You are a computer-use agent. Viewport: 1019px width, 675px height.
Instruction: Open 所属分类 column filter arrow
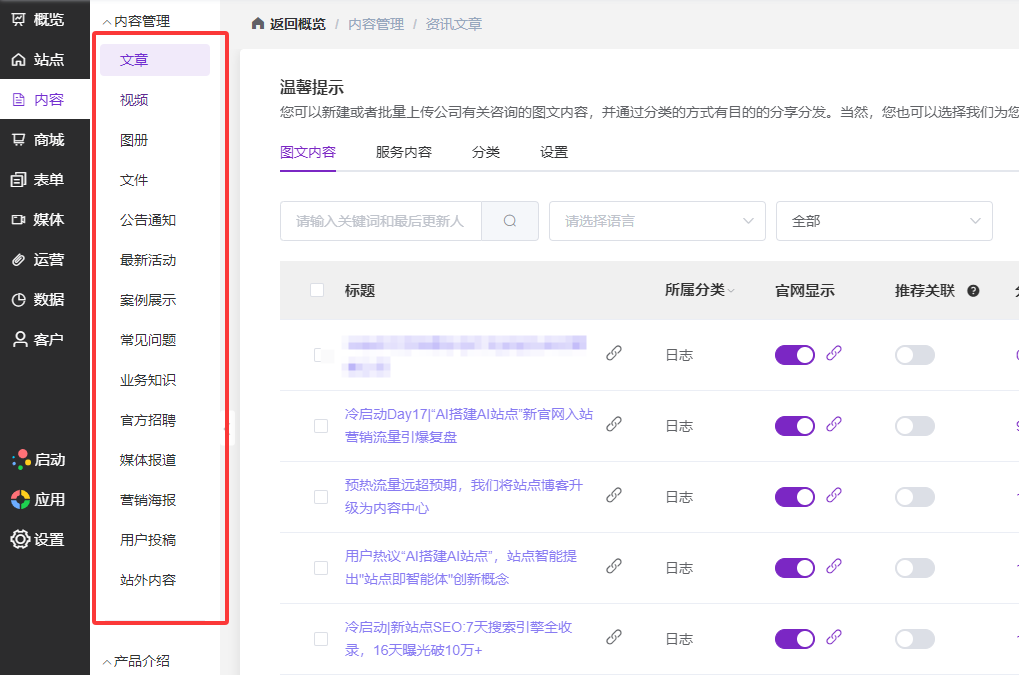(x=731, y=290)
